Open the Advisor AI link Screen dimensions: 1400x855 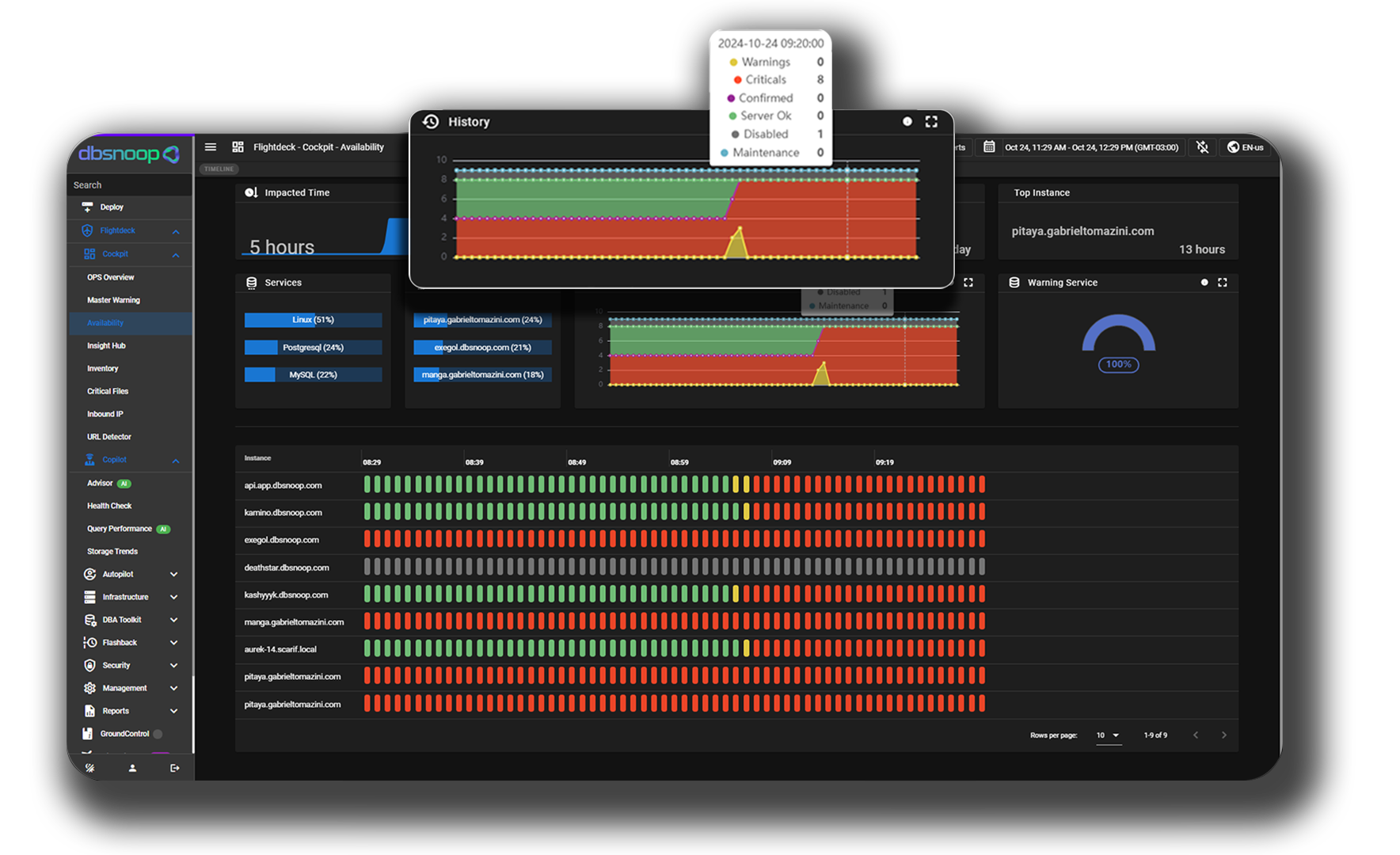tap(109, 483)
